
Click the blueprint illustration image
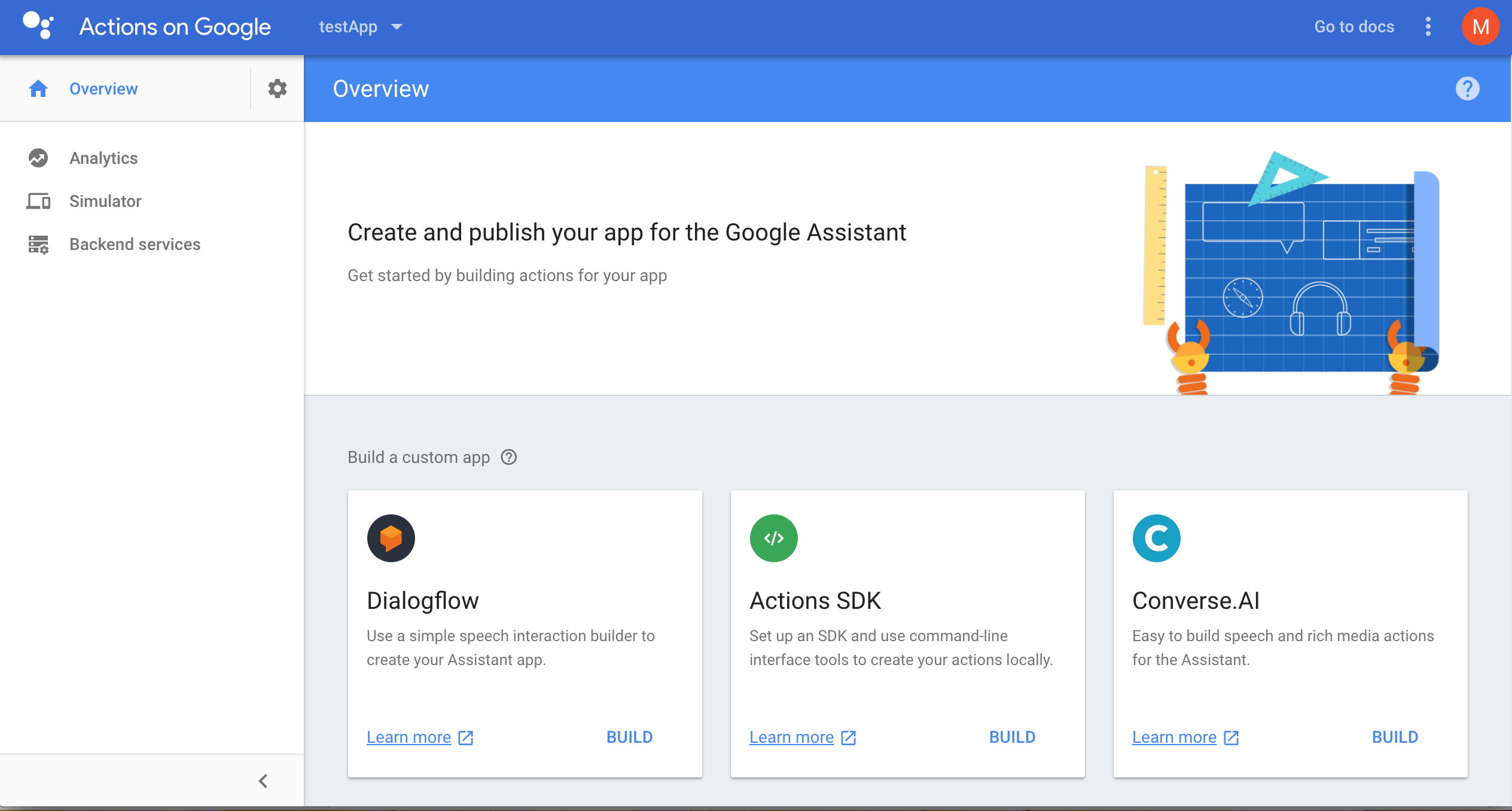[1291, 273]
